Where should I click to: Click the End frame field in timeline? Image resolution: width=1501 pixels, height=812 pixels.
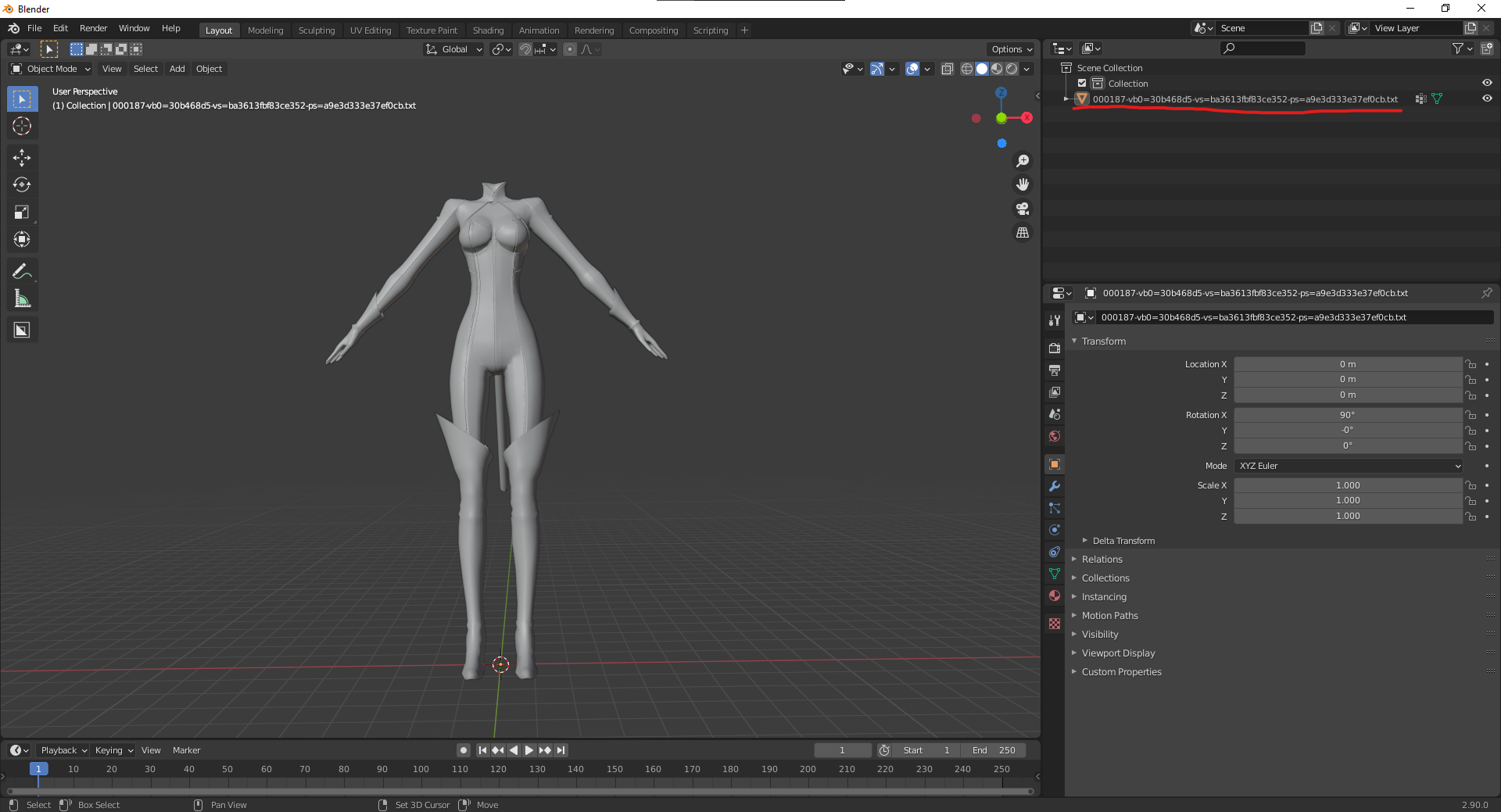tap(994, 750)
